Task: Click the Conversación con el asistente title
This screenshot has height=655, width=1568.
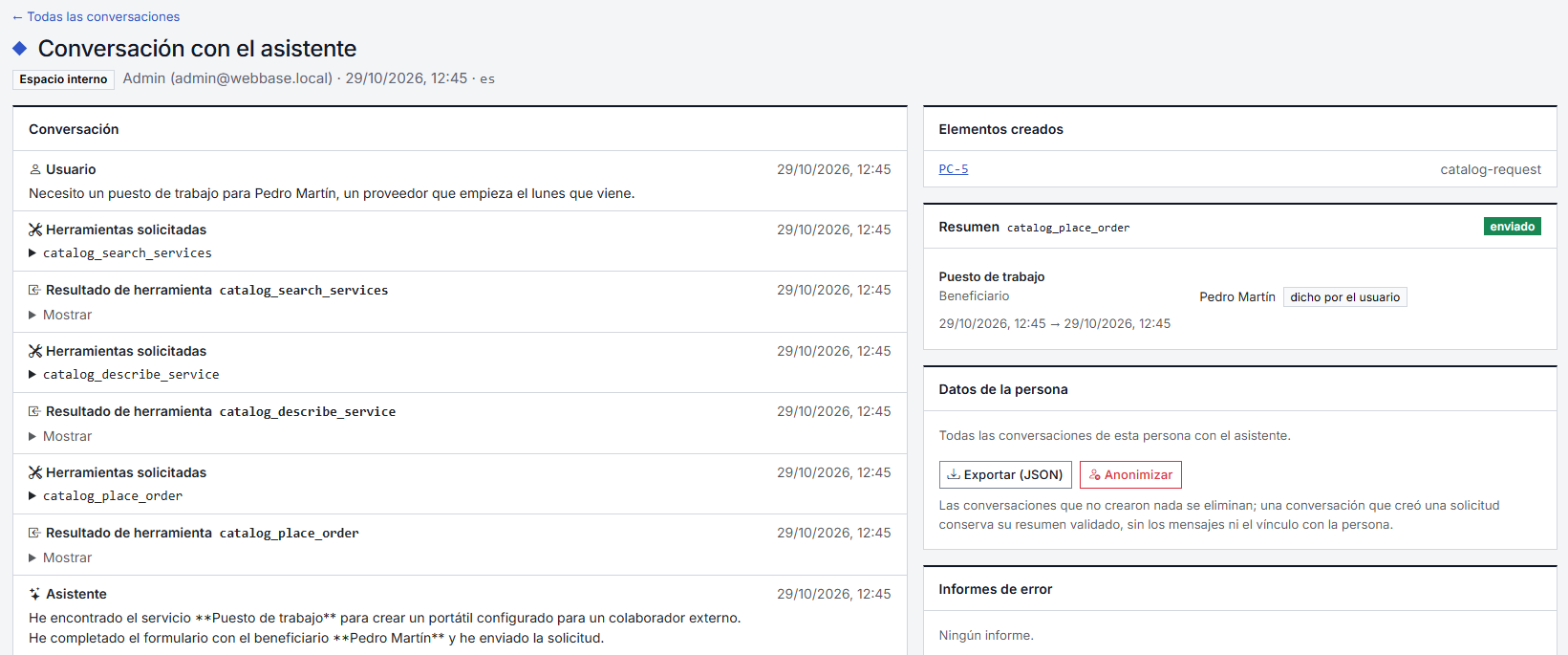Action: (197, 48)
